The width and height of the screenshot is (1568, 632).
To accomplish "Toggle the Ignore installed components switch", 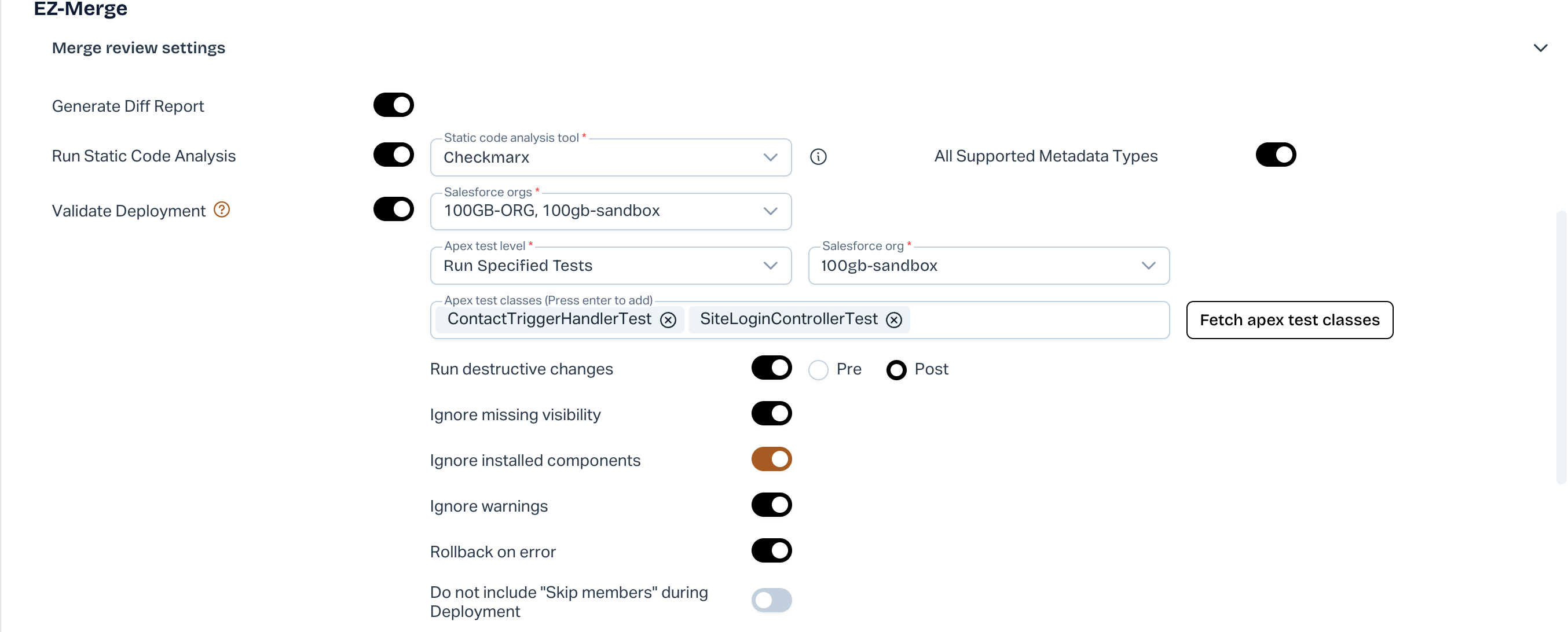I will pyautogui.click(x=771, y=460).
